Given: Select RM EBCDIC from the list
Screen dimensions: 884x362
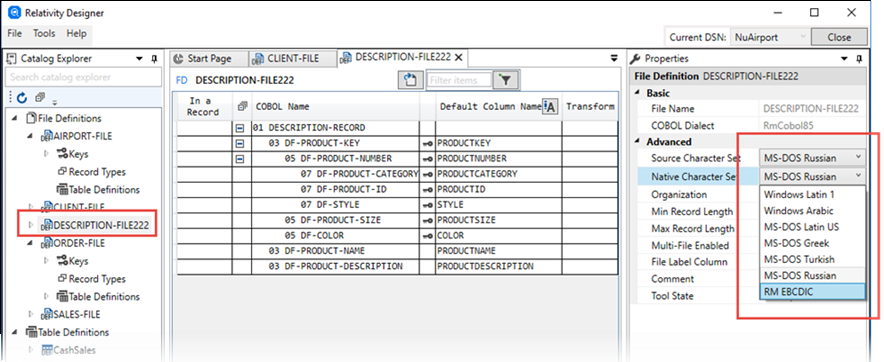Looking at the screenshot, I should (812, 292).
